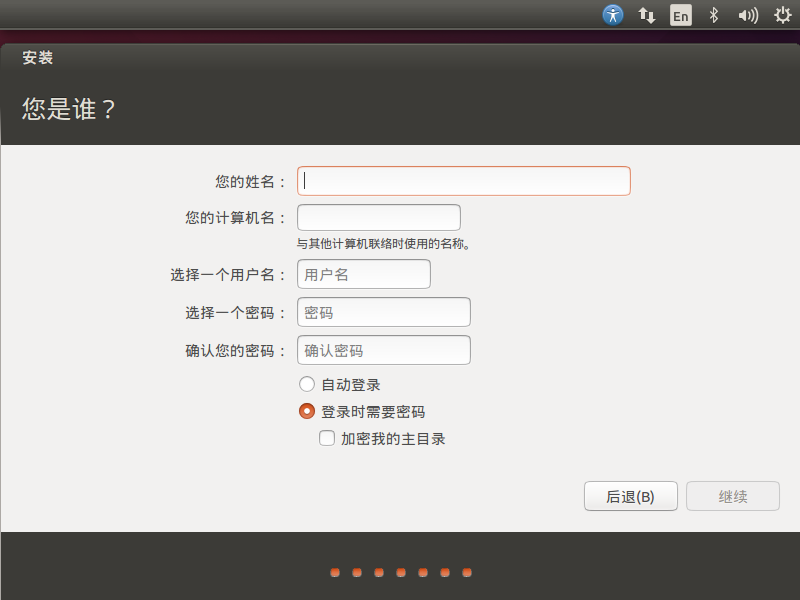The height and width of the screenshot is (600, 800).
Task: Click the 继续 button
Action: click(733, 496)
